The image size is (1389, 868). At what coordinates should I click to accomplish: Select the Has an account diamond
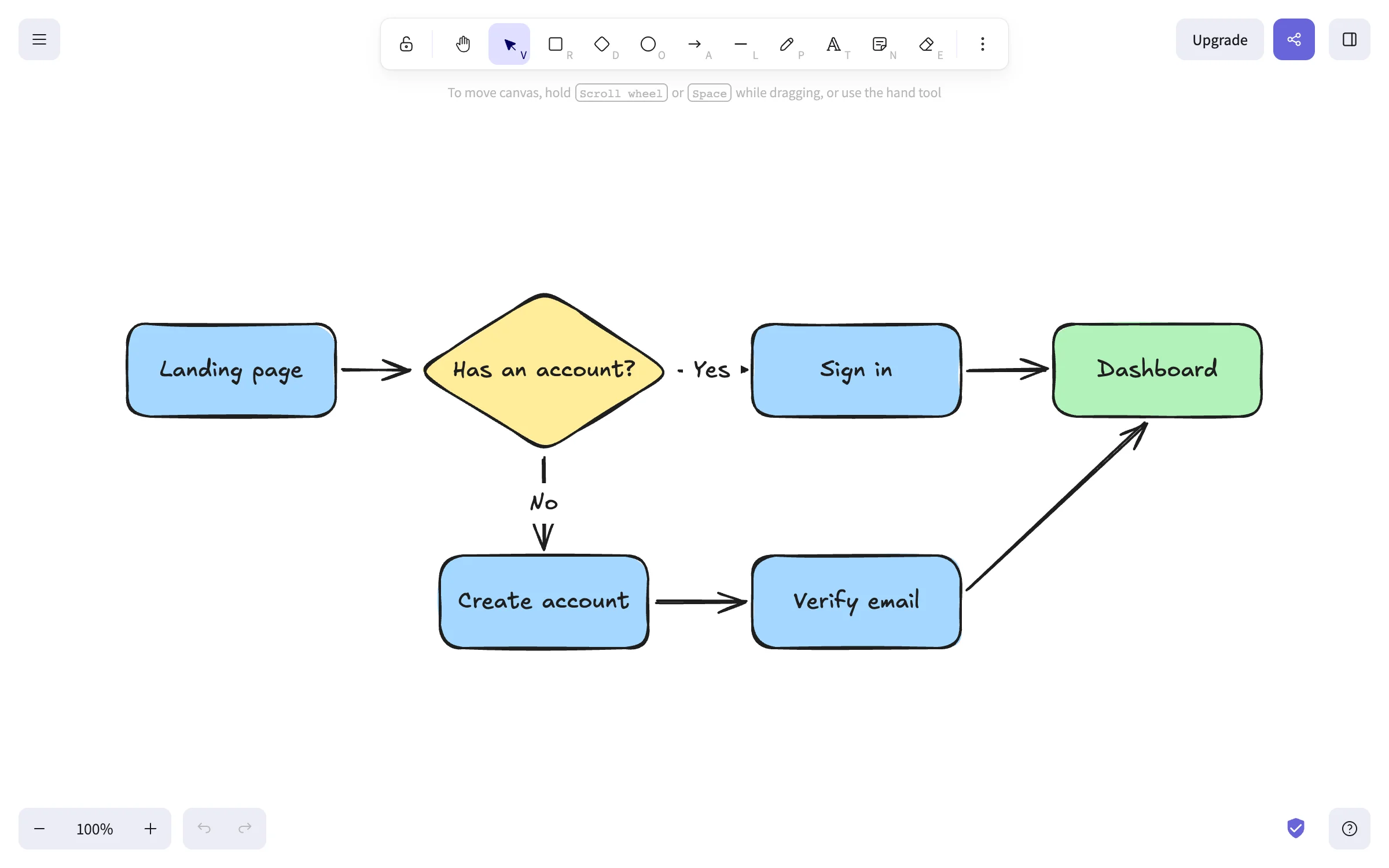[544, 370]
